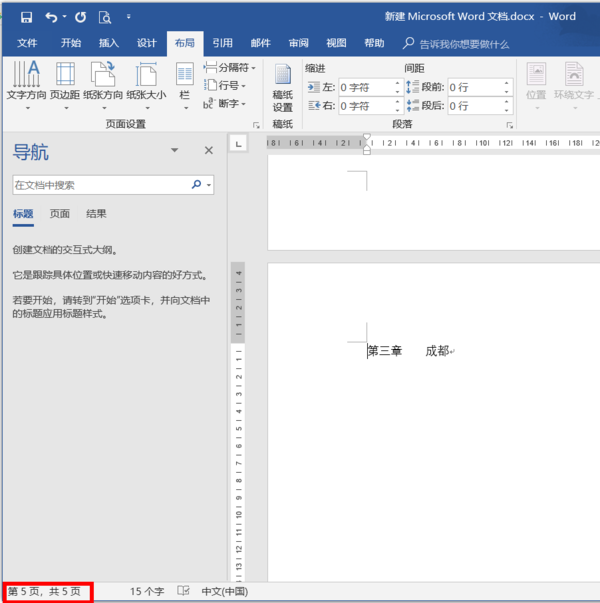
Task: Open the 帮助 ribbon tab
Action: pos(374,43)
